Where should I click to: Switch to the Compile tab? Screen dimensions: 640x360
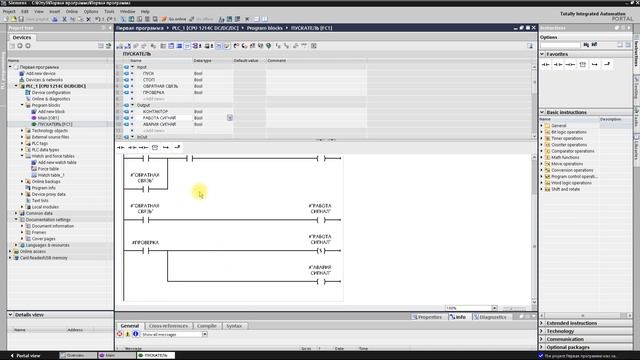click(207, 326)
